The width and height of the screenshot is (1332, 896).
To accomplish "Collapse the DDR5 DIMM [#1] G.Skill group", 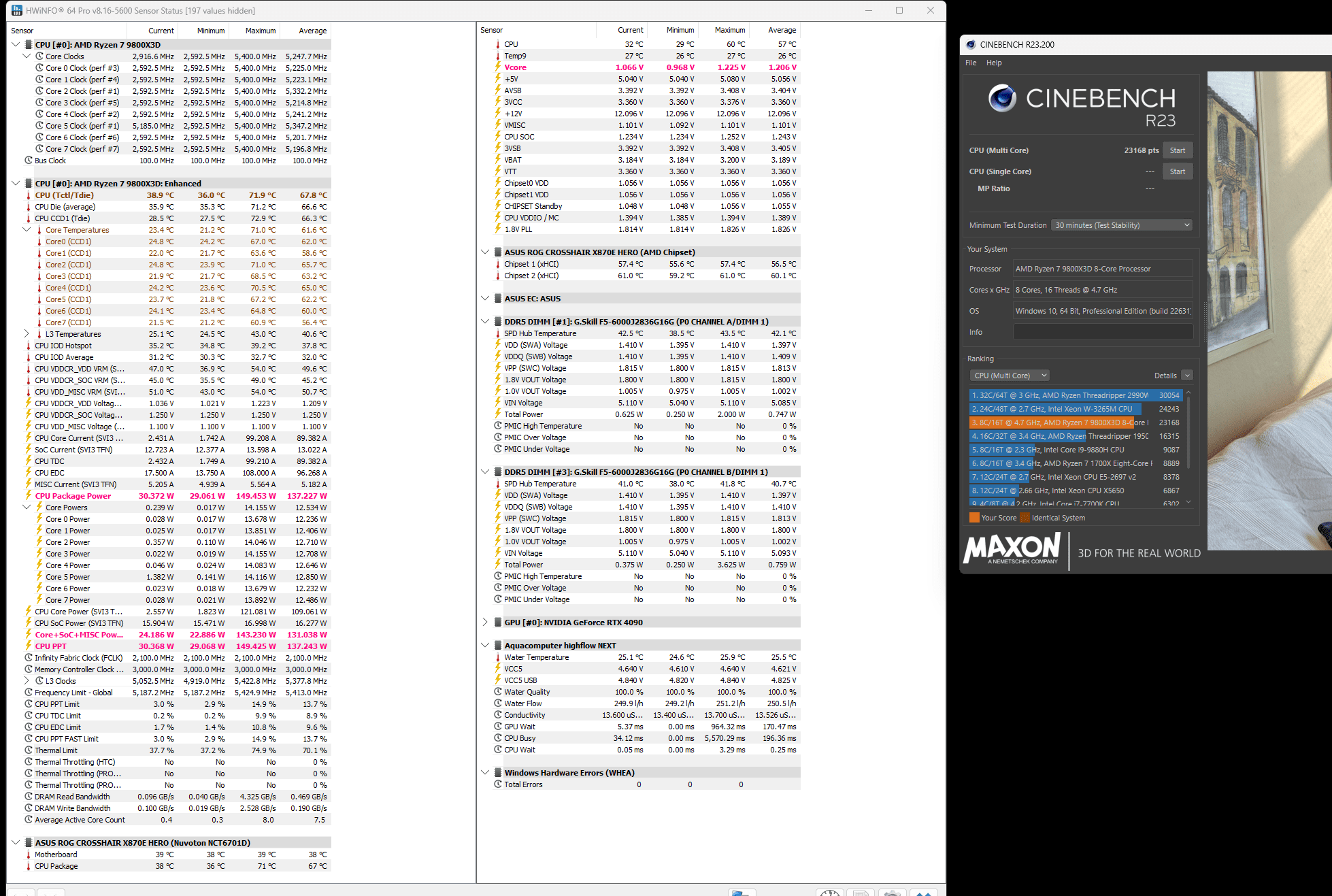I will (485, 322).
